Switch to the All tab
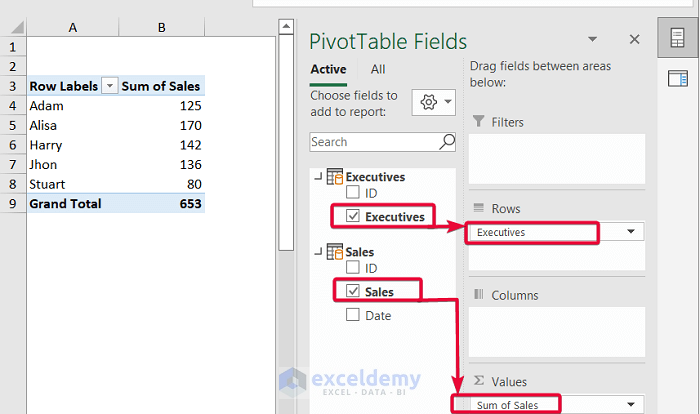This screenshot has width=700, height=414. point(378,69)
